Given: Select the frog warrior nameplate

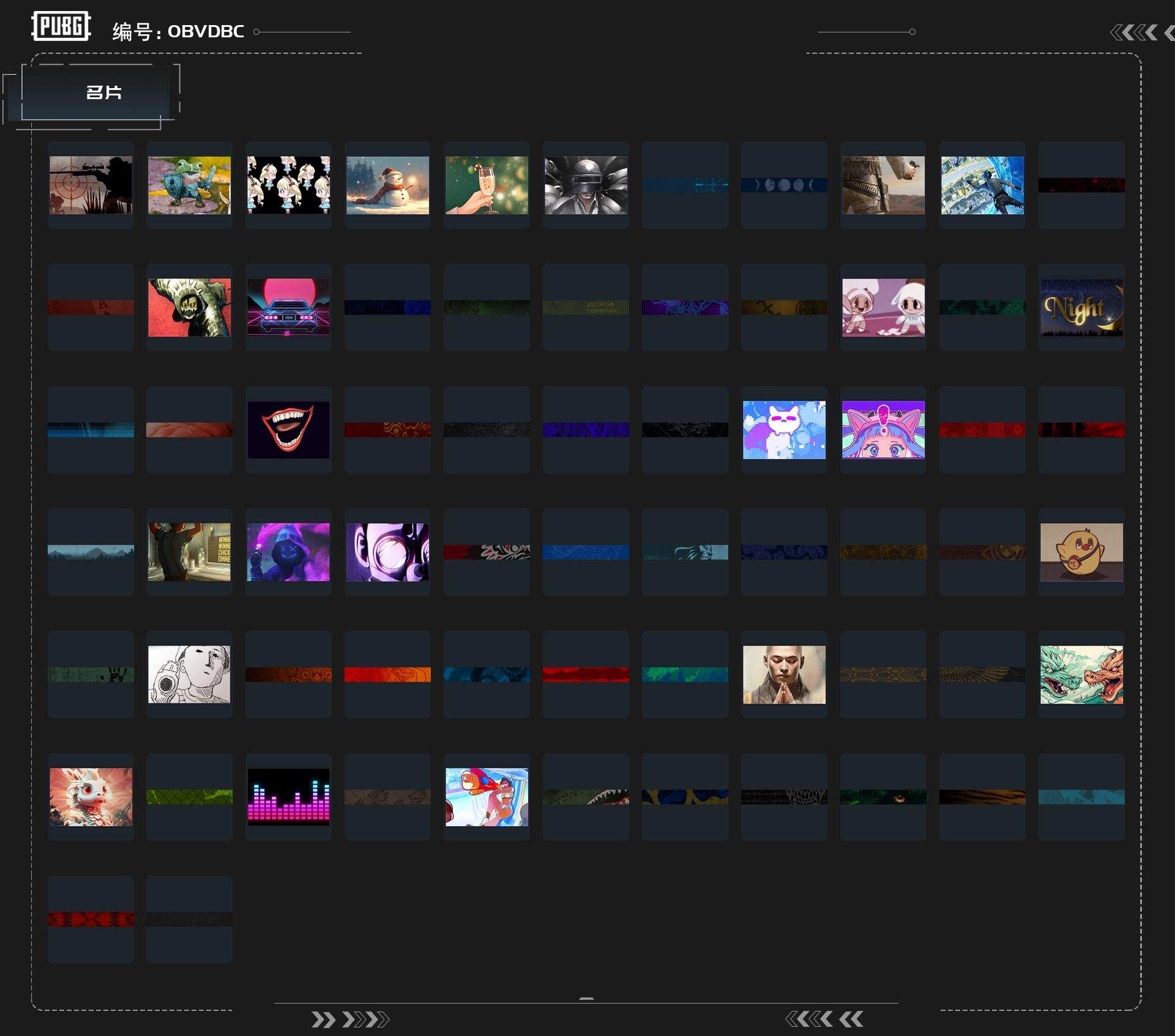Looking at the screenshot, I should click(190, 185).
